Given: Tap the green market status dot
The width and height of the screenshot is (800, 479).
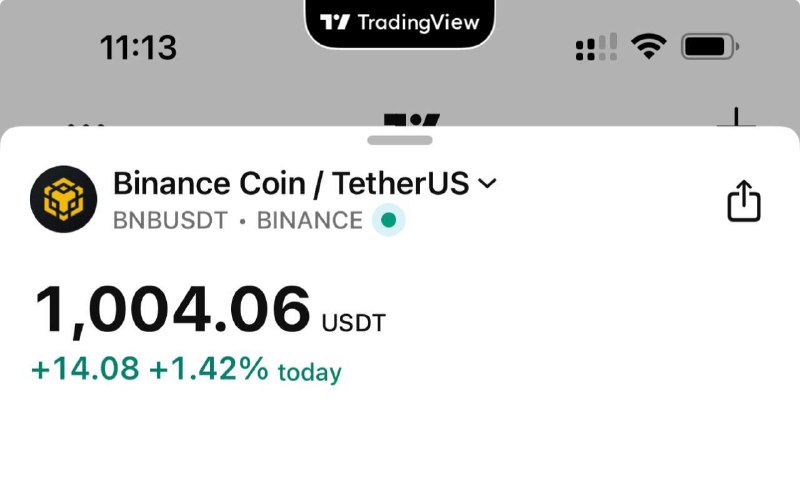Looking at the screenshot, I should [x=389, y=220].
